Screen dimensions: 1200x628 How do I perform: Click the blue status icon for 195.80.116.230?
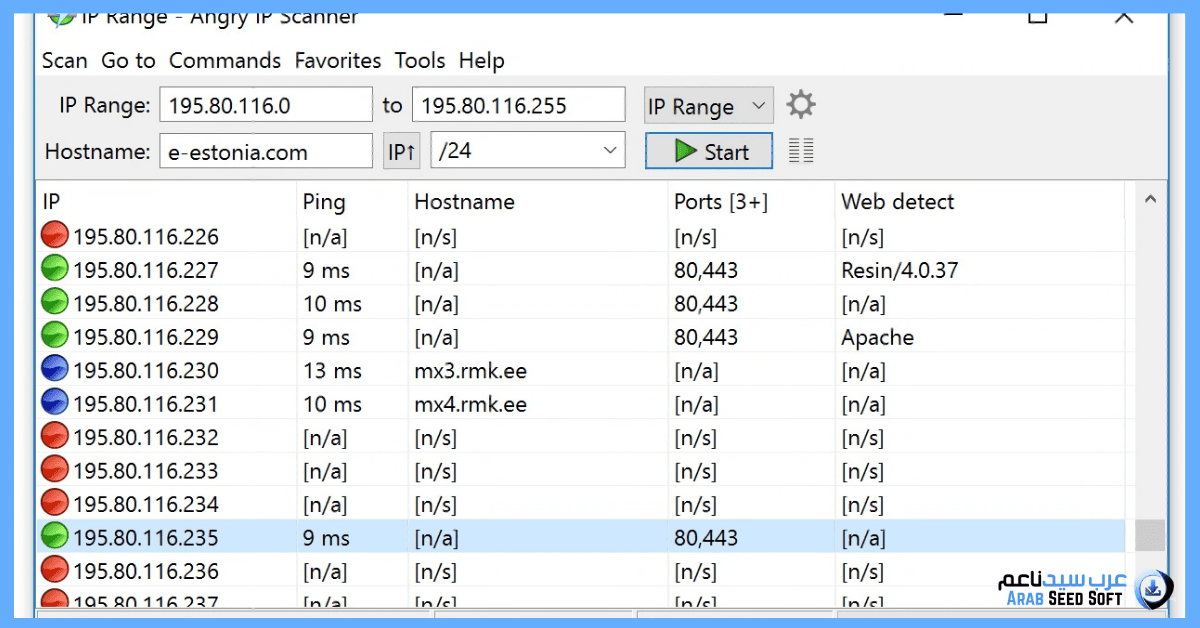[55, 370]
